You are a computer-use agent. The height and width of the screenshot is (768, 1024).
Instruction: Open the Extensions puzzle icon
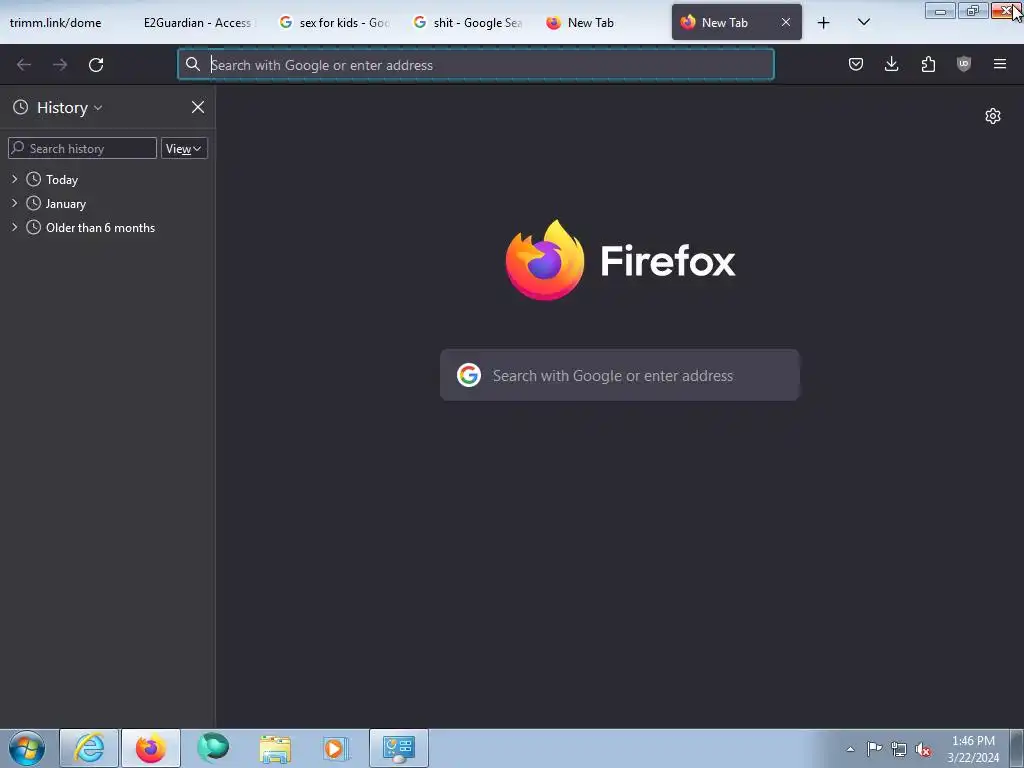928,64
